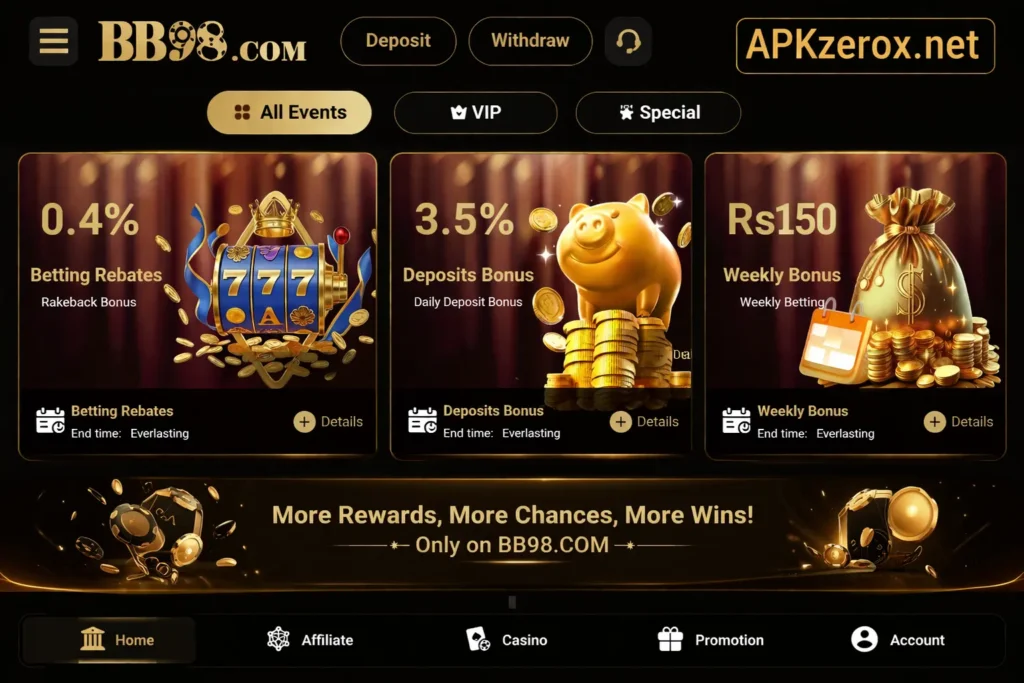Click calendar icon beside Betting Rebates
This screenshot has width=1024, height=683.
point(50,421)
